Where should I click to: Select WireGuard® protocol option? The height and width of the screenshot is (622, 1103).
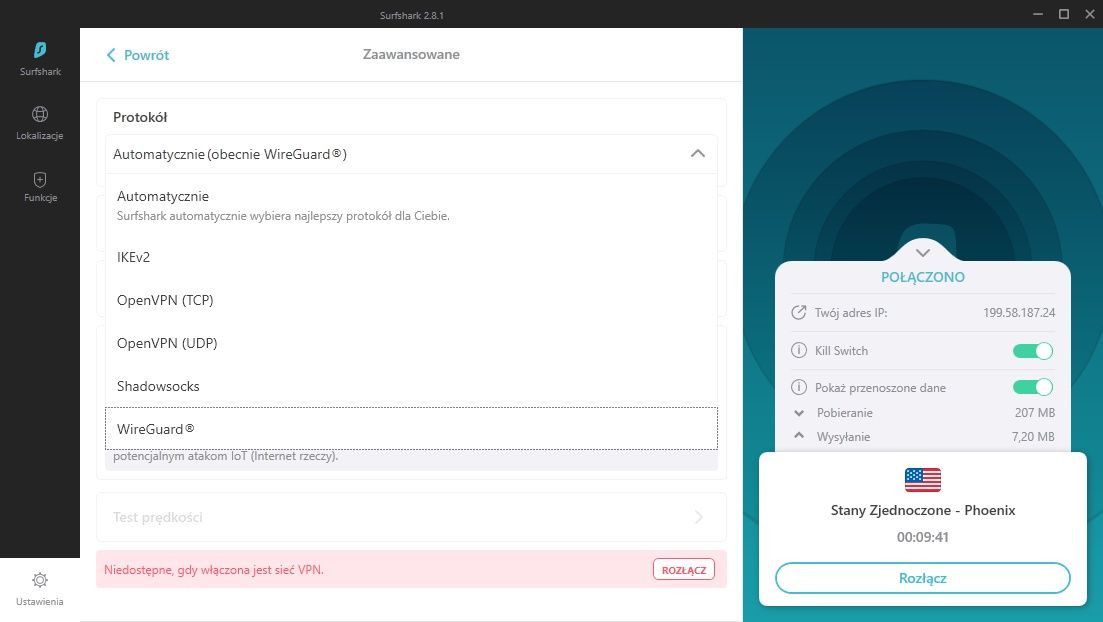[411, 429]
